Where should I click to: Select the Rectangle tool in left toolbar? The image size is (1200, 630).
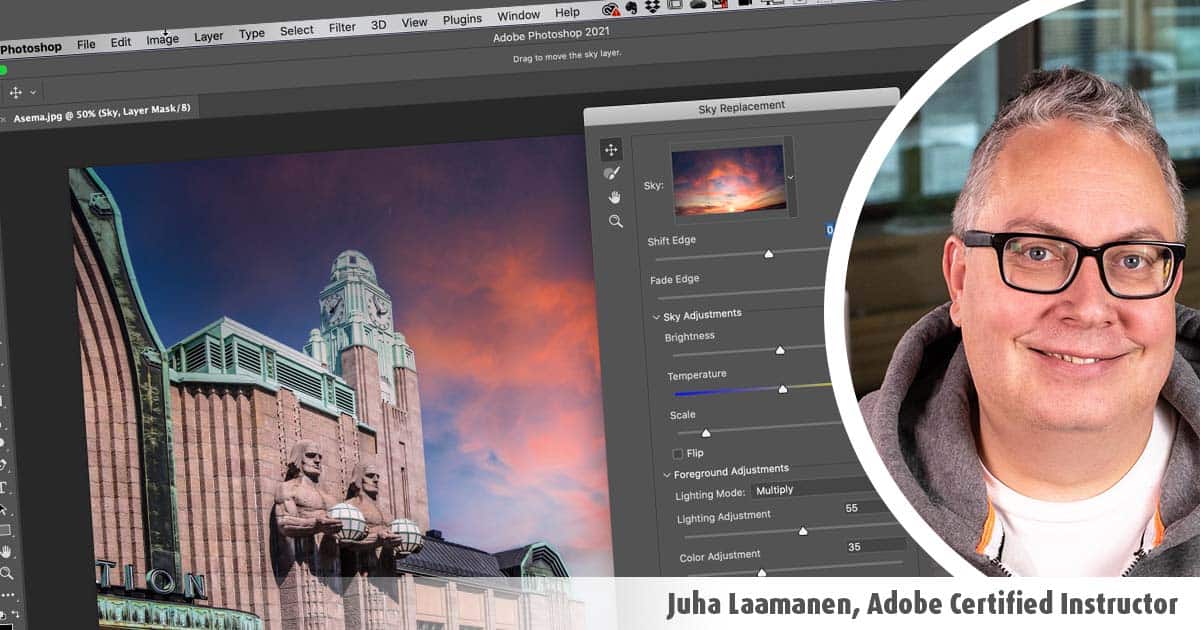pyautogui.click(x=4, y=530)
